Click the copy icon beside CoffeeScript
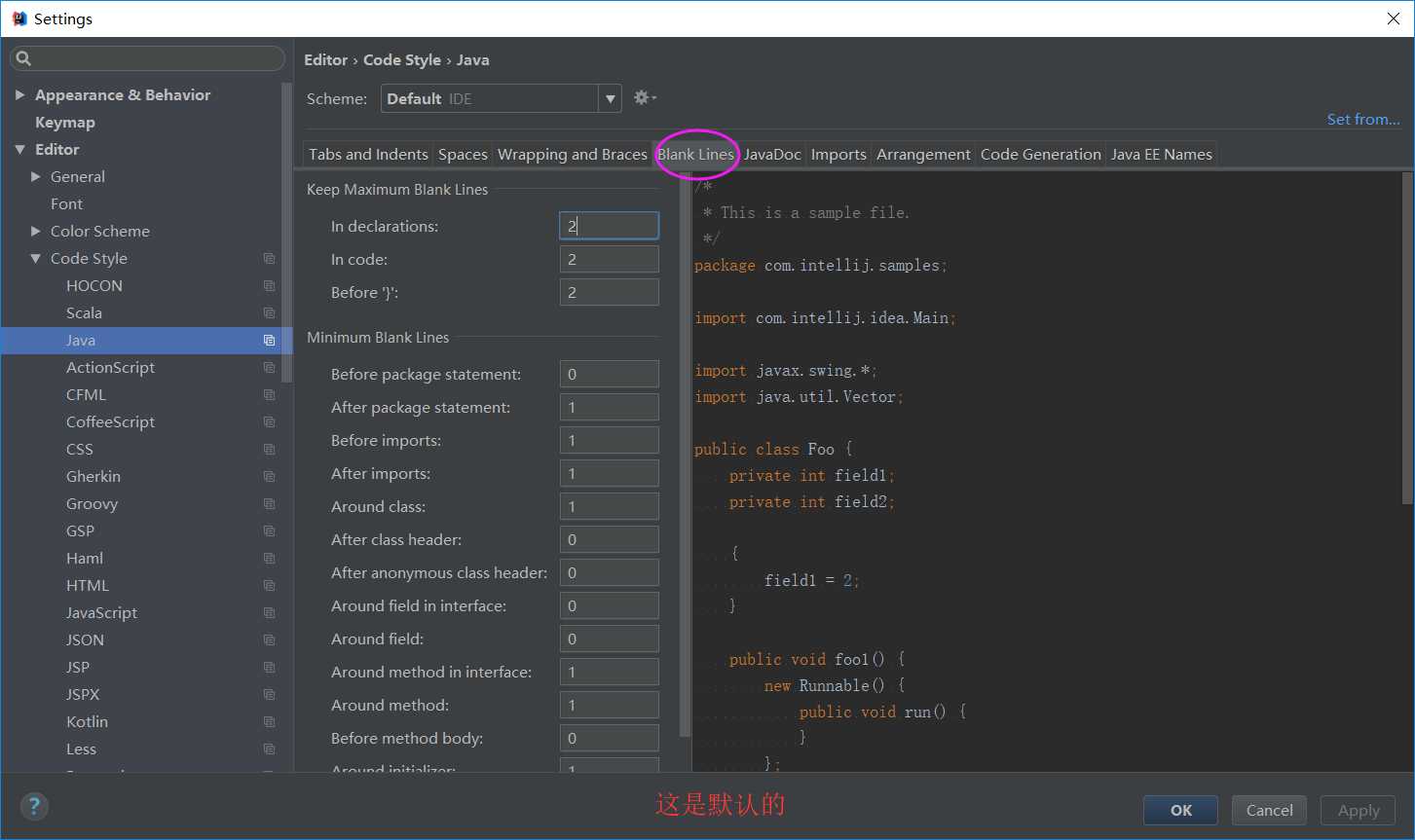The width and height of the screenshot is (1415, 840). (x=270, y=422)
